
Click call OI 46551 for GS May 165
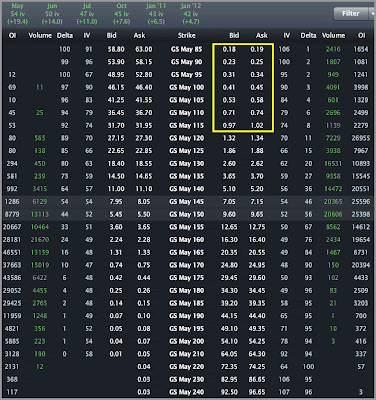coord(12,252)
